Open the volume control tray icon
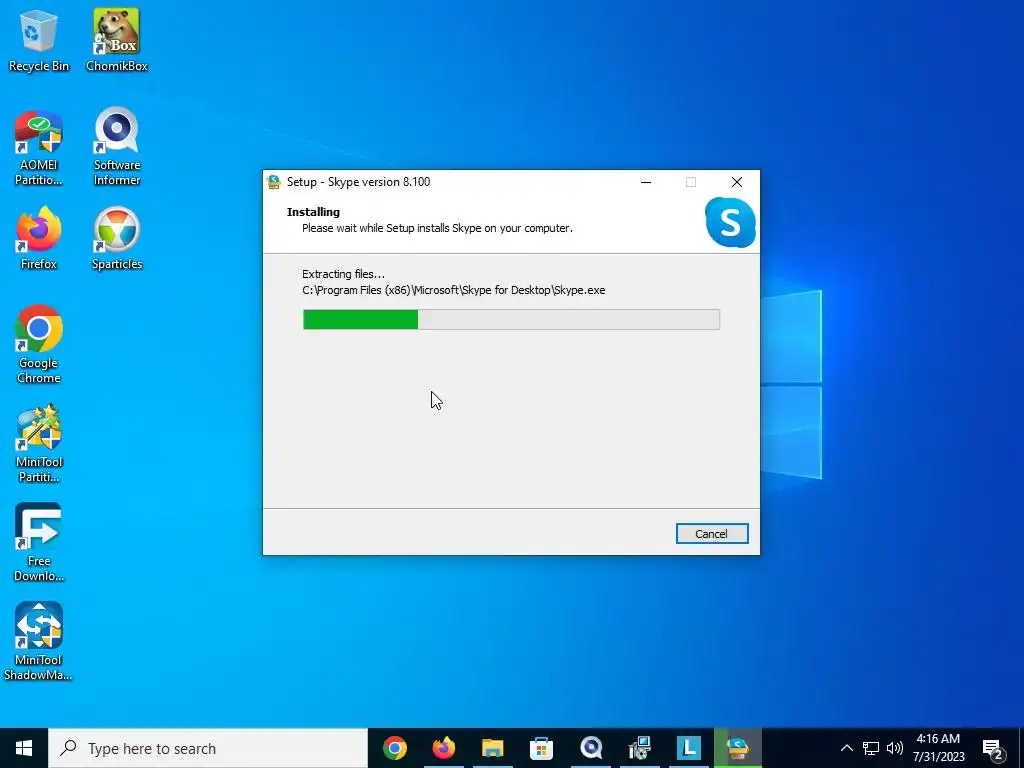Screen dimensions: 1024x768 click(x=895, y=748)
